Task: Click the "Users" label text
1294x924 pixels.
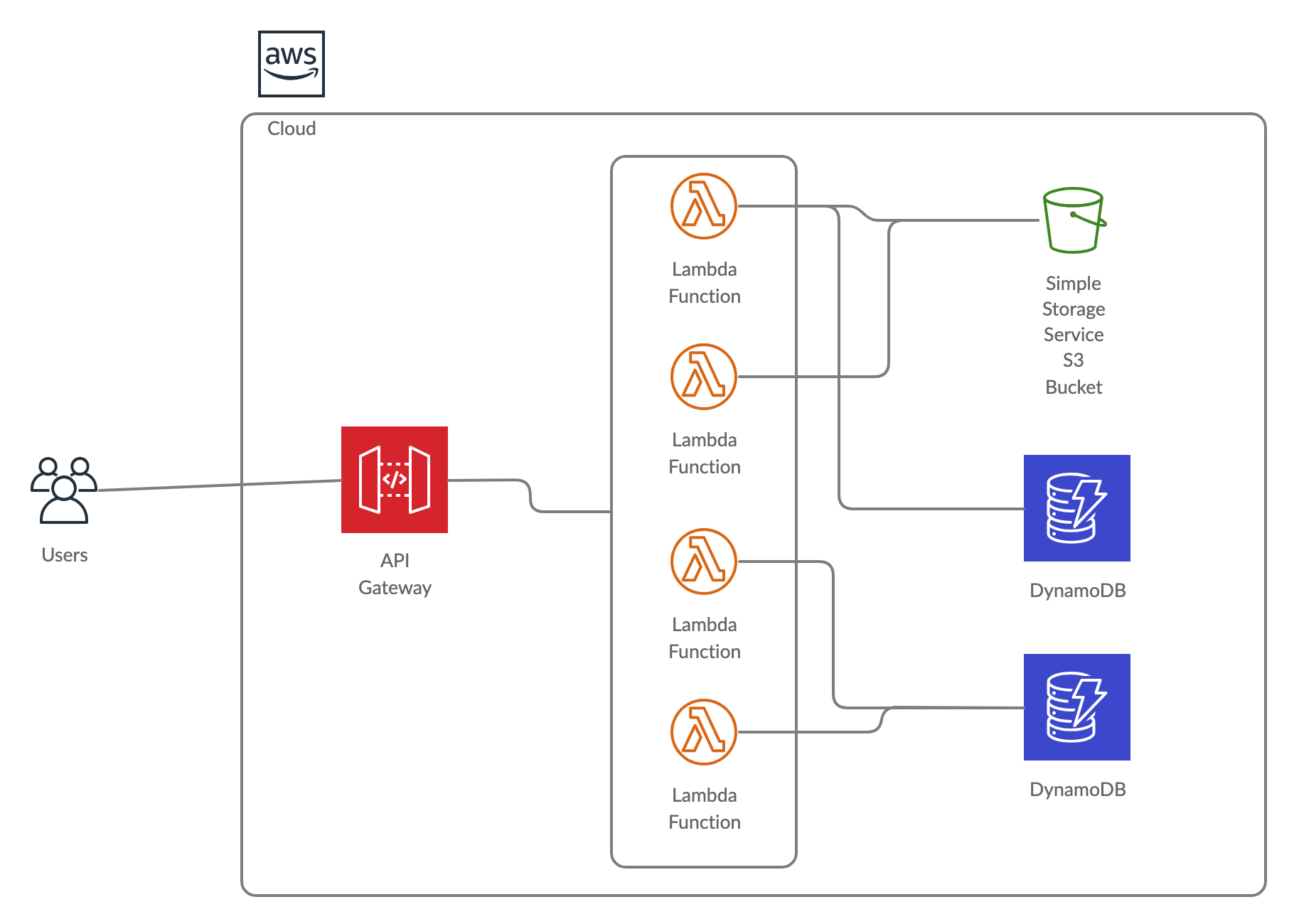Action: 65,555
